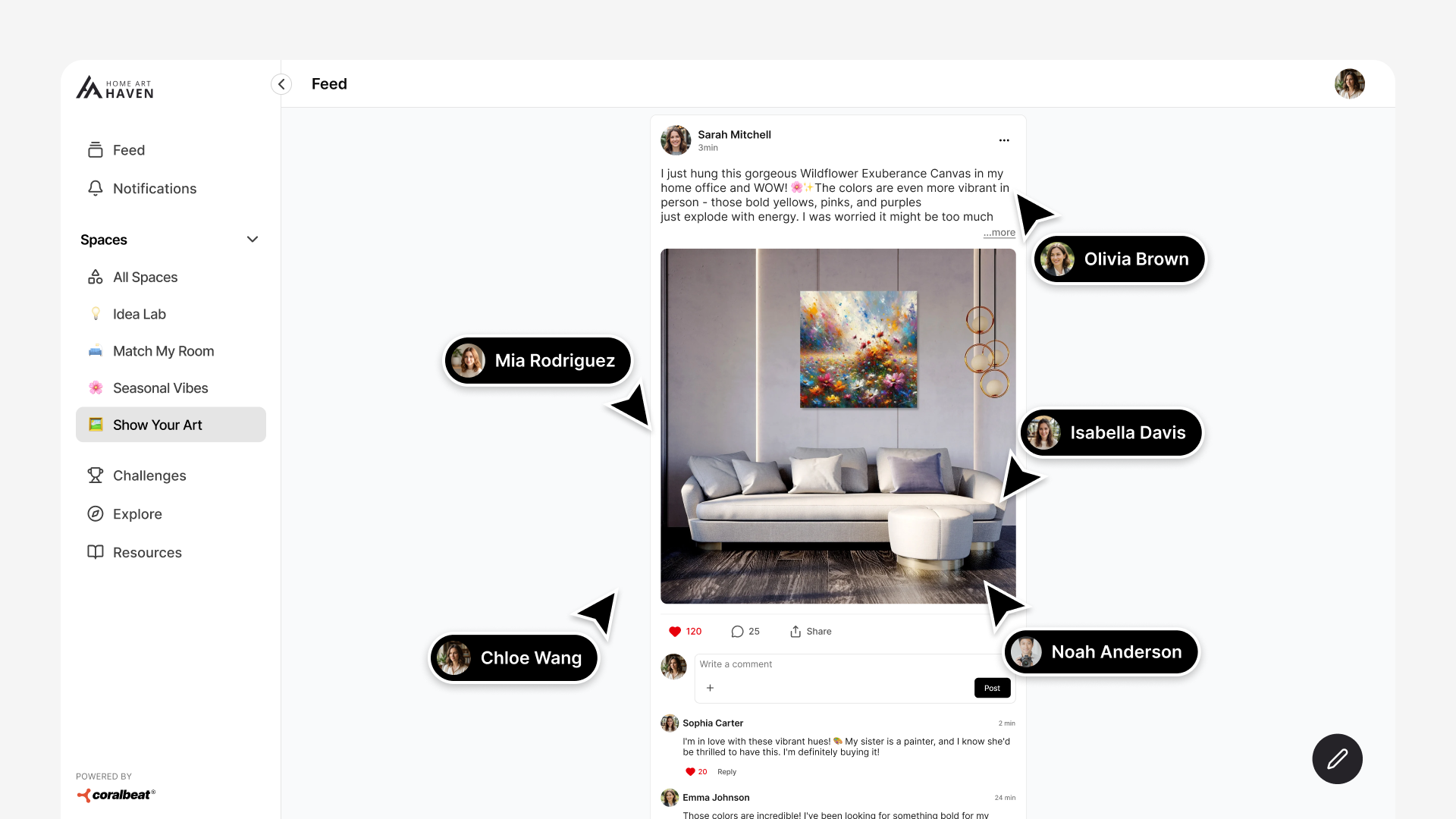
Task: Like the post via the red heart
Action: pos(675,632)
